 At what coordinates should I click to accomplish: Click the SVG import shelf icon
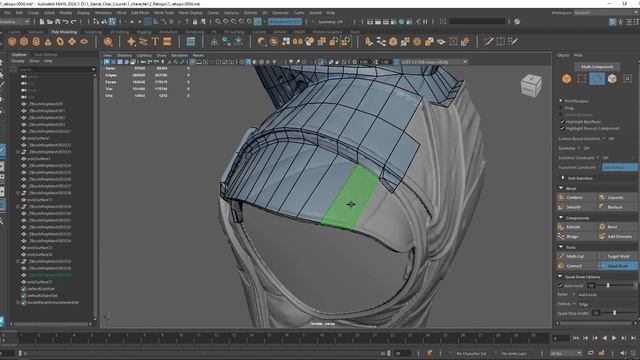point(167,41)
